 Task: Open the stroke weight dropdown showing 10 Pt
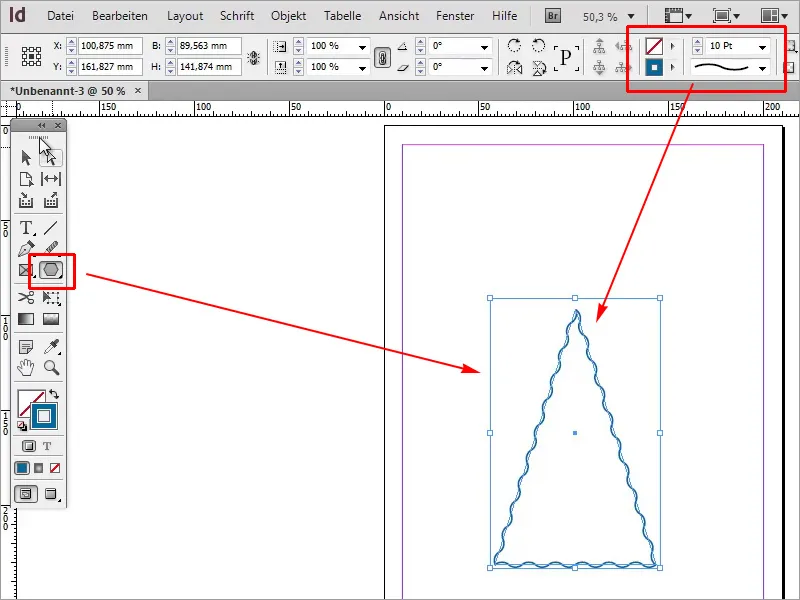pos(762,47)
